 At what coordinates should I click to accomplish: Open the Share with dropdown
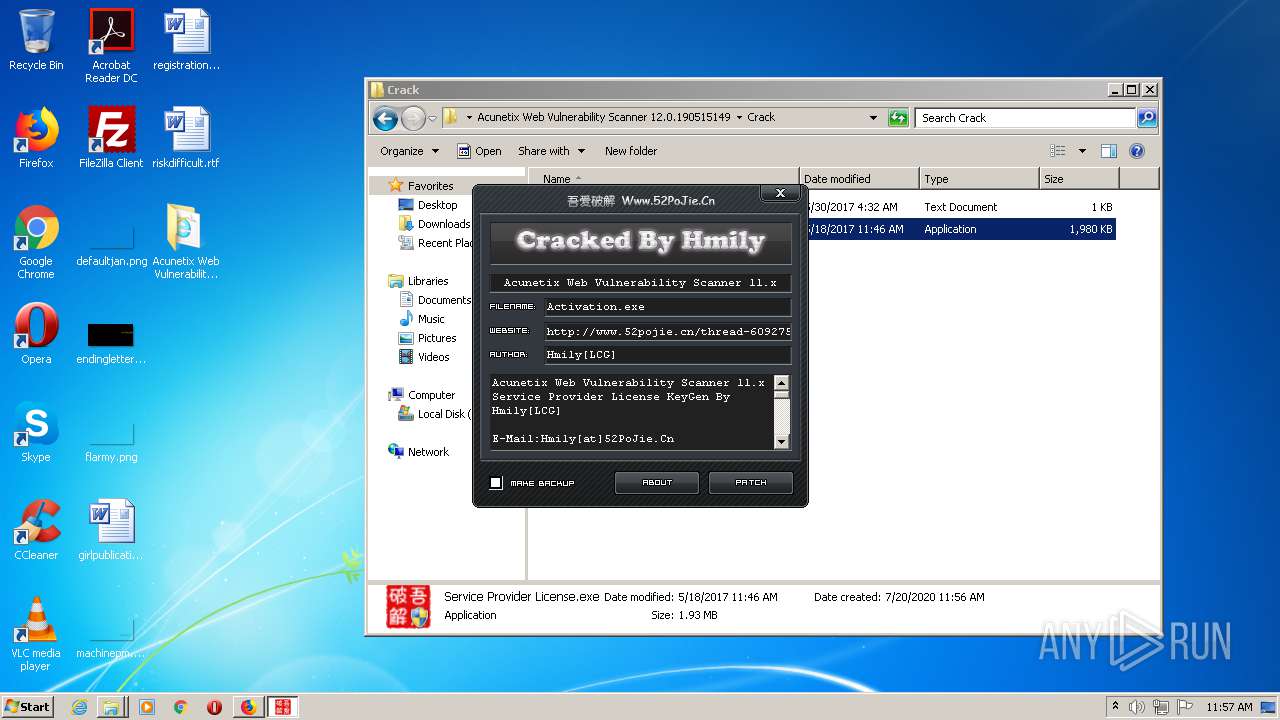(550, 151)
